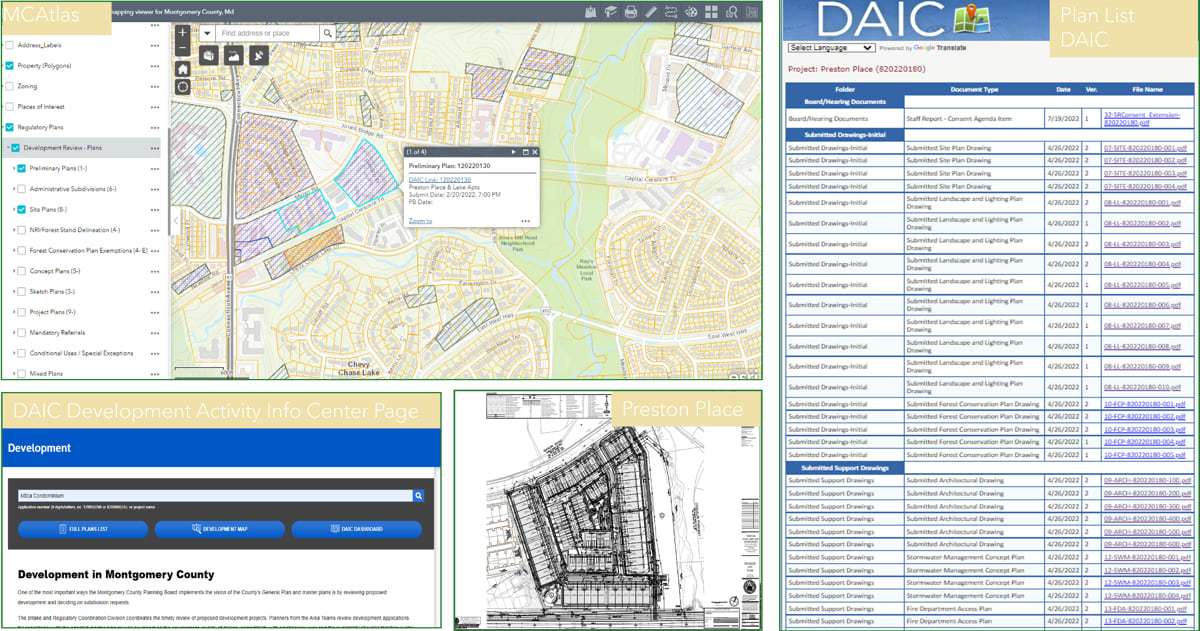
Task: Open the magnifier query icon in MCAtlas header
Action: (731, 11)
